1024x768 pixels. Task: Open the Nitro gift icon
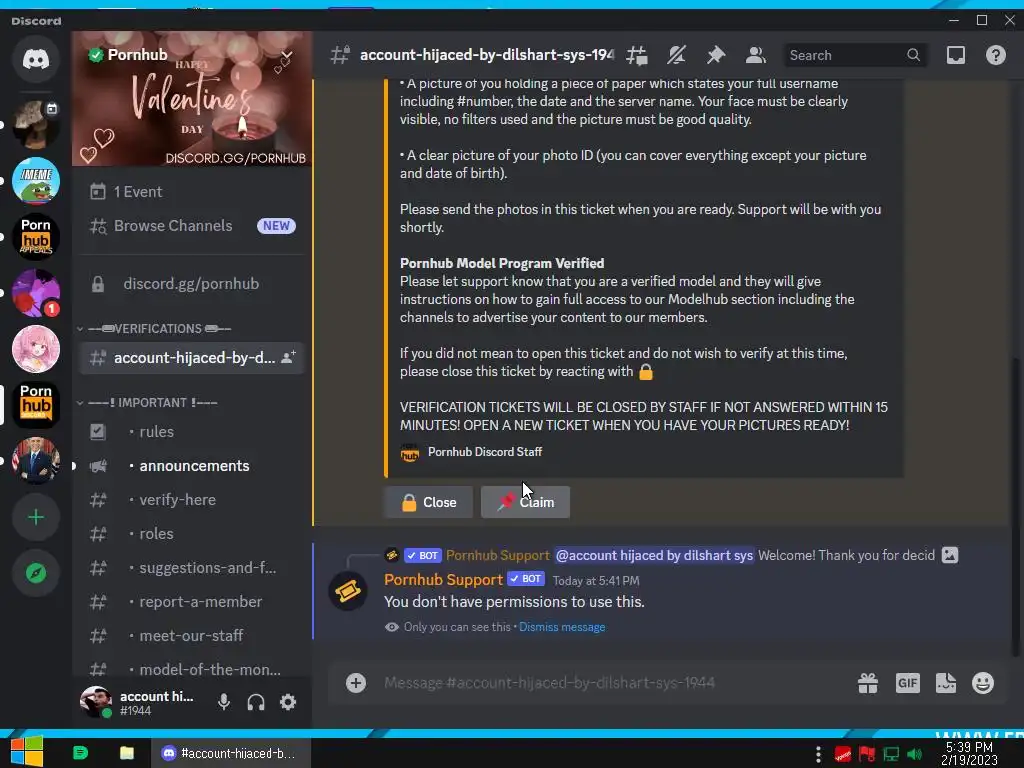[x=868, y=683]
